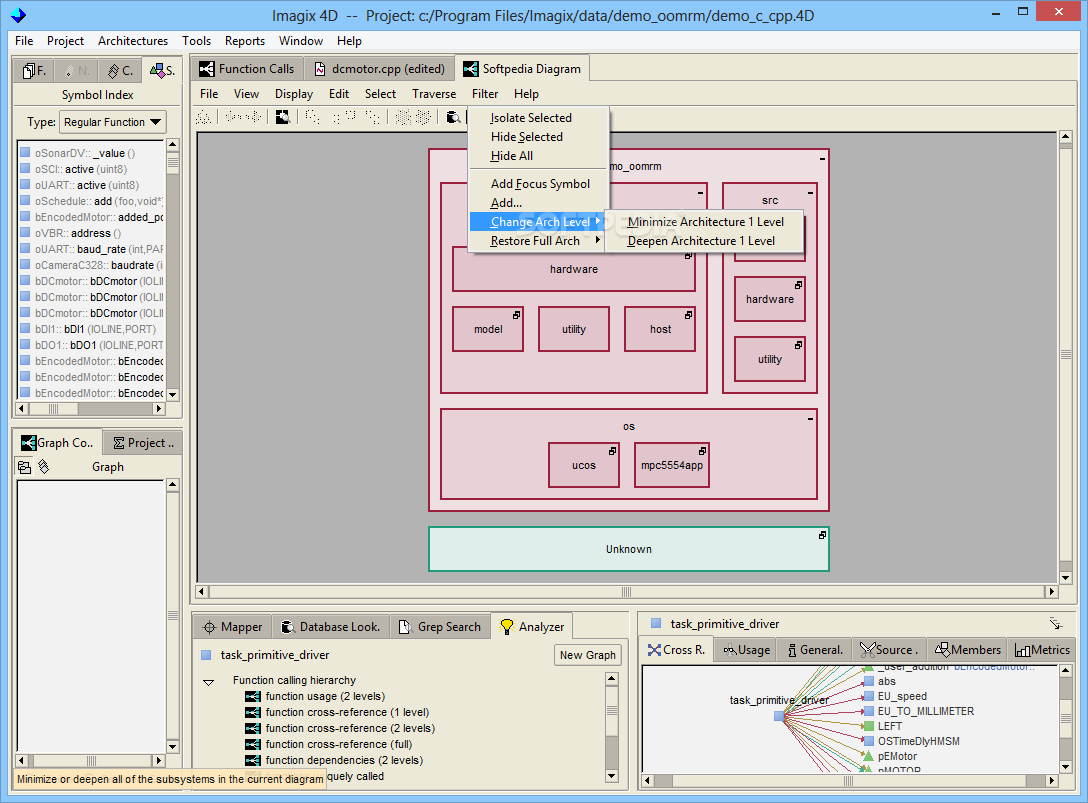Collapse the Function calling hierarchy tree
Image resolution: width=1088 pixels, height=803 pixels.
coord(208,682)
